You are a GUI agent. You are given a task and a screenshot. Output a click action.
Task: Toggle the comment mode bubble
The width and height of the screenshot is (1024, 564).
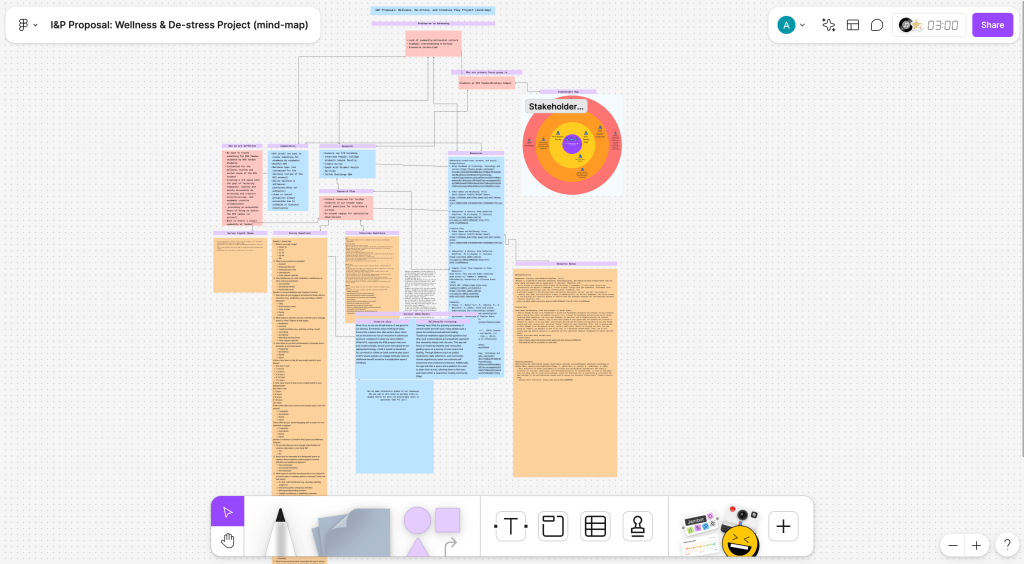[877, 25]
